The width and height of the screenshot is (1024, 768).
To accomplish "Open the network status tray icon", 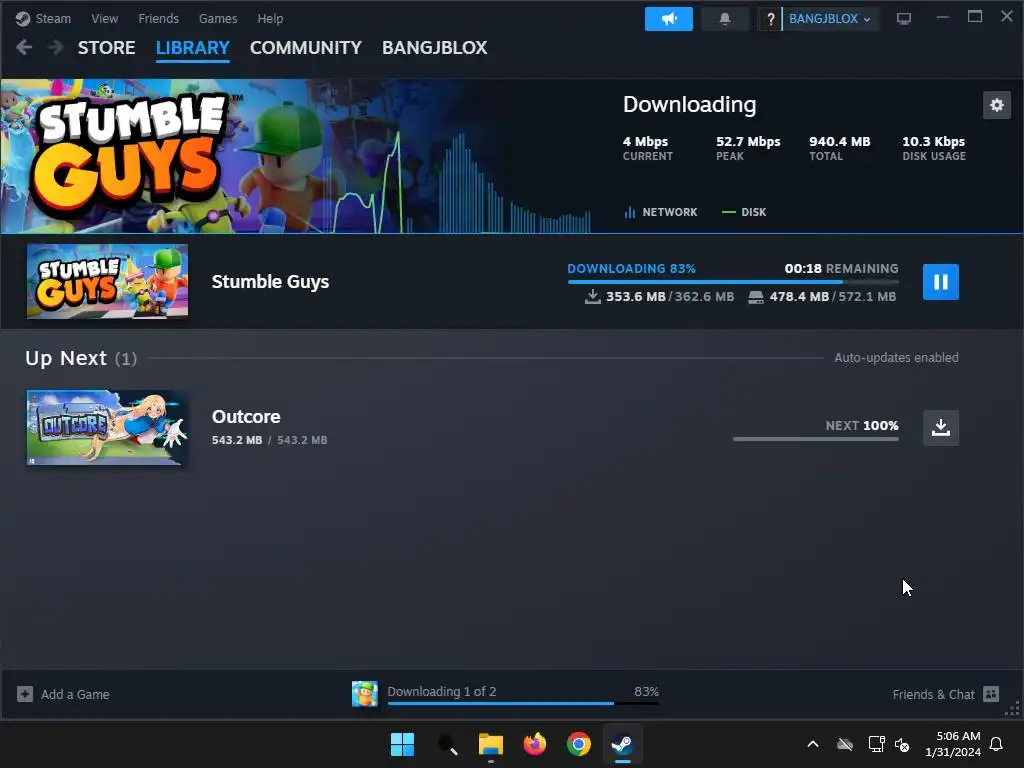I will (x=876, y=744).
